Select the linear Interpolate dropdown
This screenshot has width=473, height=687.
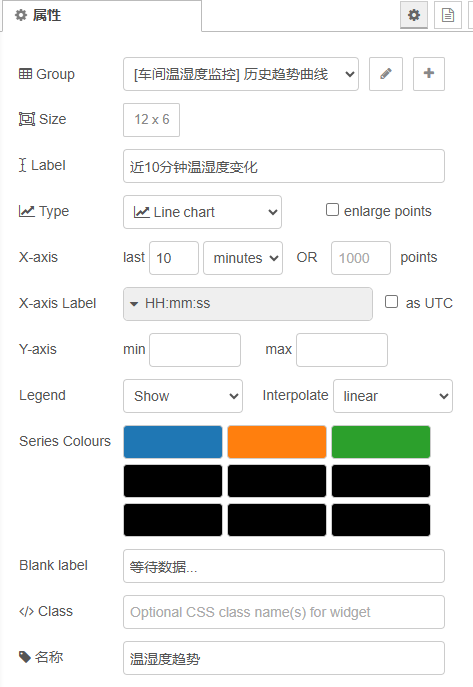click(393, 396)
